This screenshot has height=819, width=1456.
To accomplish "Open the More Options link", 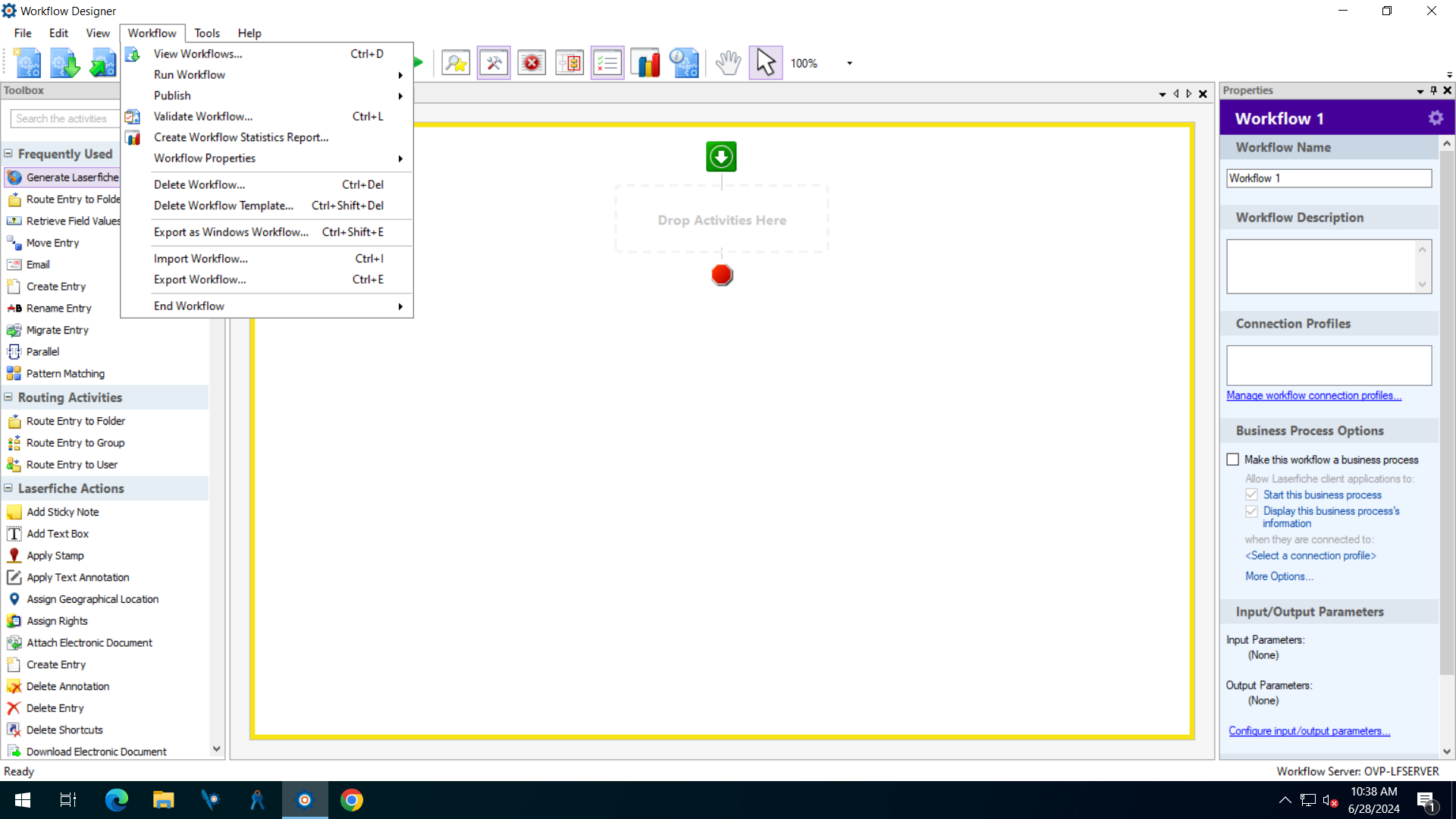I will point(1279,576).
